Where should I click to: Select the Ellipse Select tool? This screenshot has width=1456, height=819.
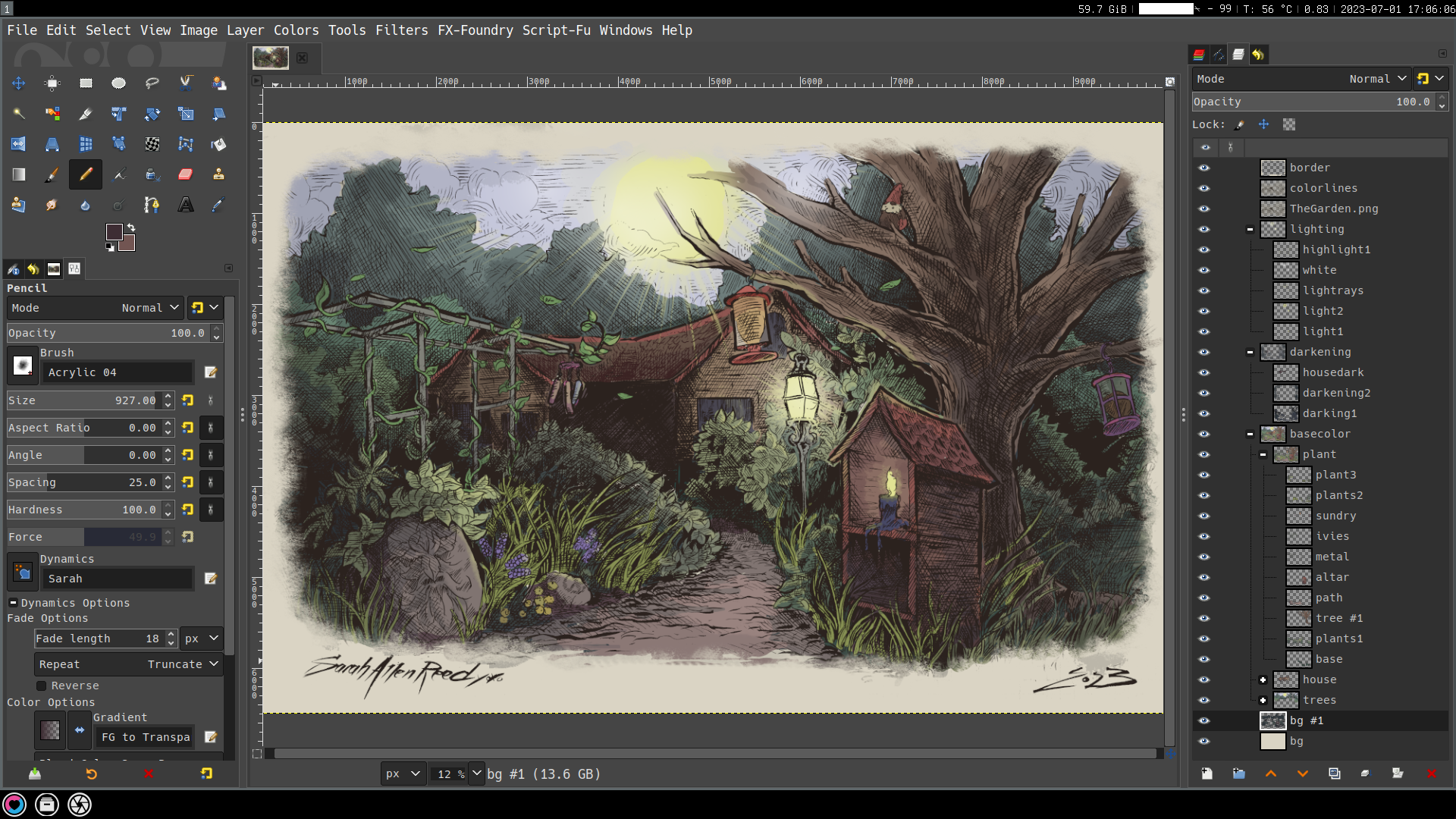click(x=118, y=83)
